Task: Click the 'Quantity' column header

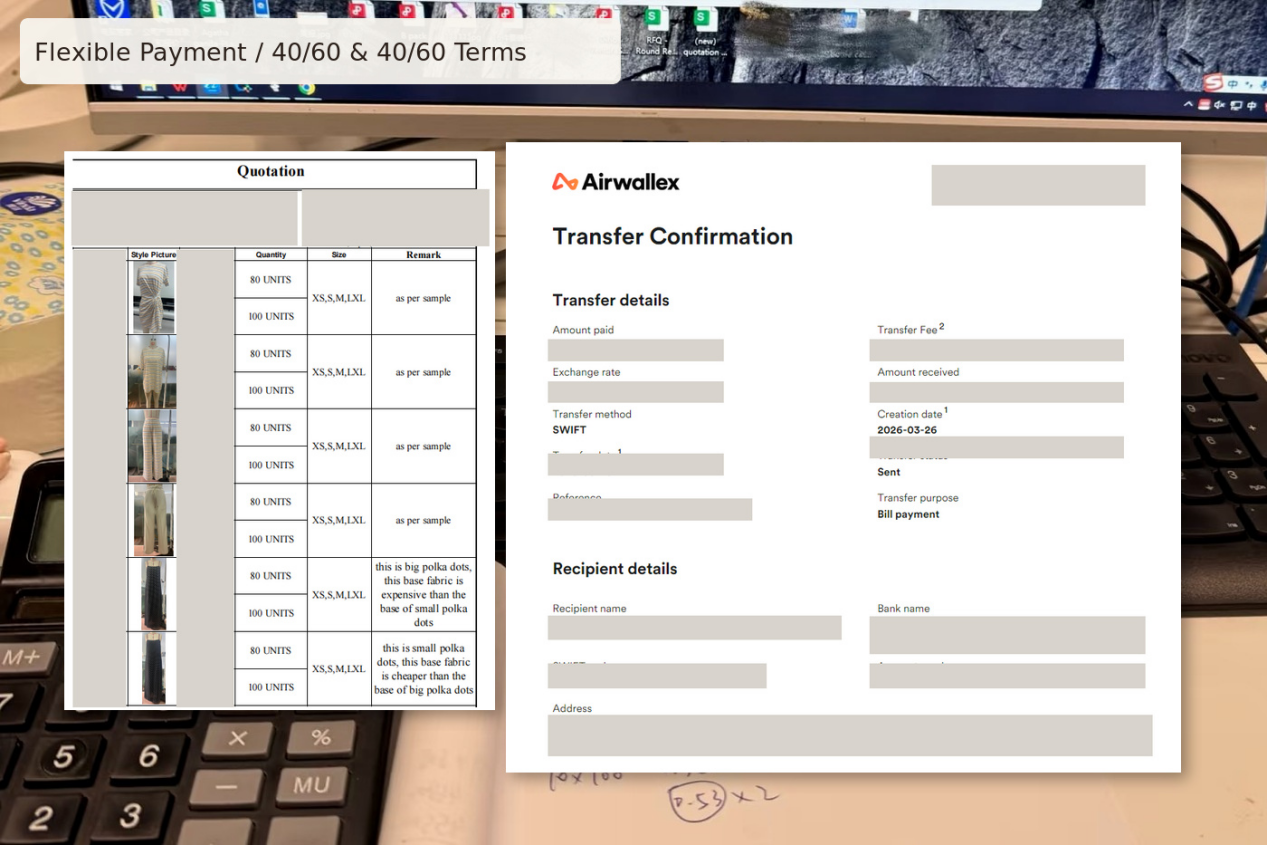Action: tap(271, 255)
